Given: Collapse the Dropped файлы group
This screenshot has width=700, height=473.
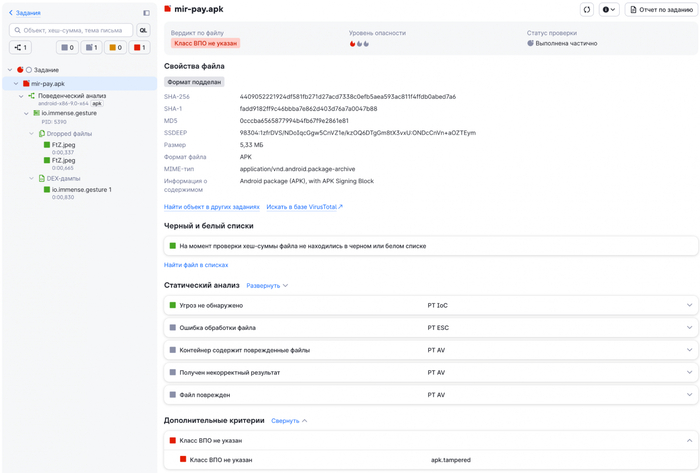Looking at the screenshot, I should click(31, 133).
